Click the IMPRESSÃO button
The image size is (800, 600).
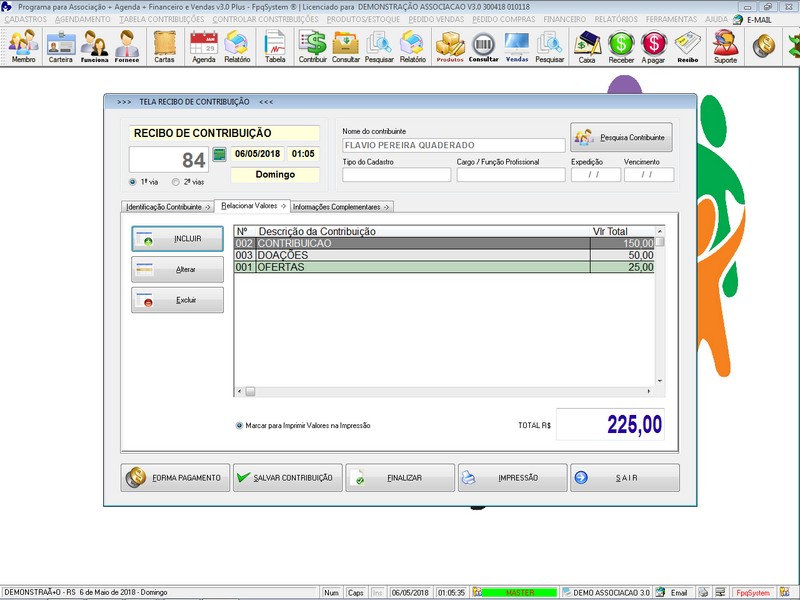512,478
